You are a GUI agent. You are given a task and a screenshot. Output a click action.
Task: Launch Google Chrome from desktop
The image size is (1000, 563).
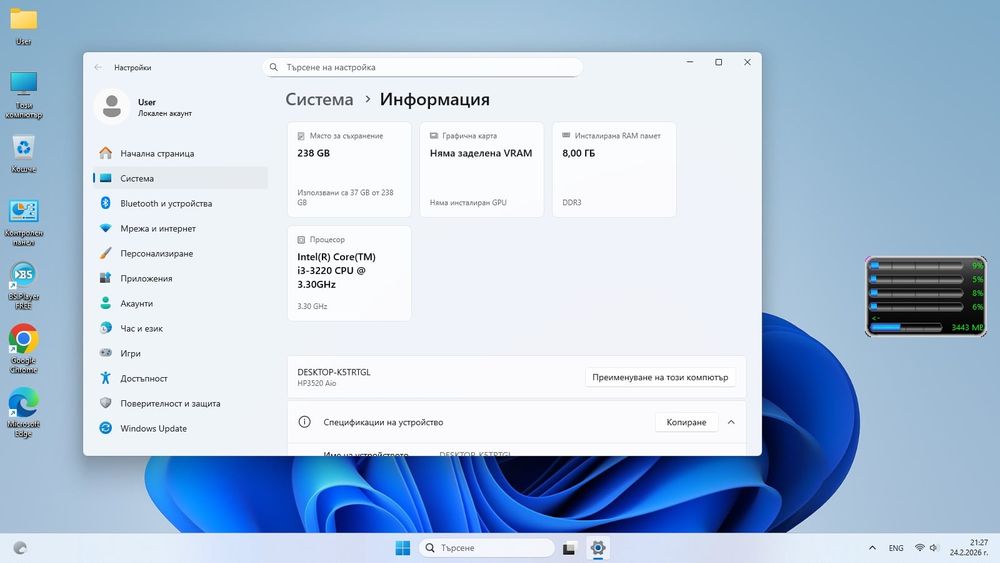pos(24,349)
